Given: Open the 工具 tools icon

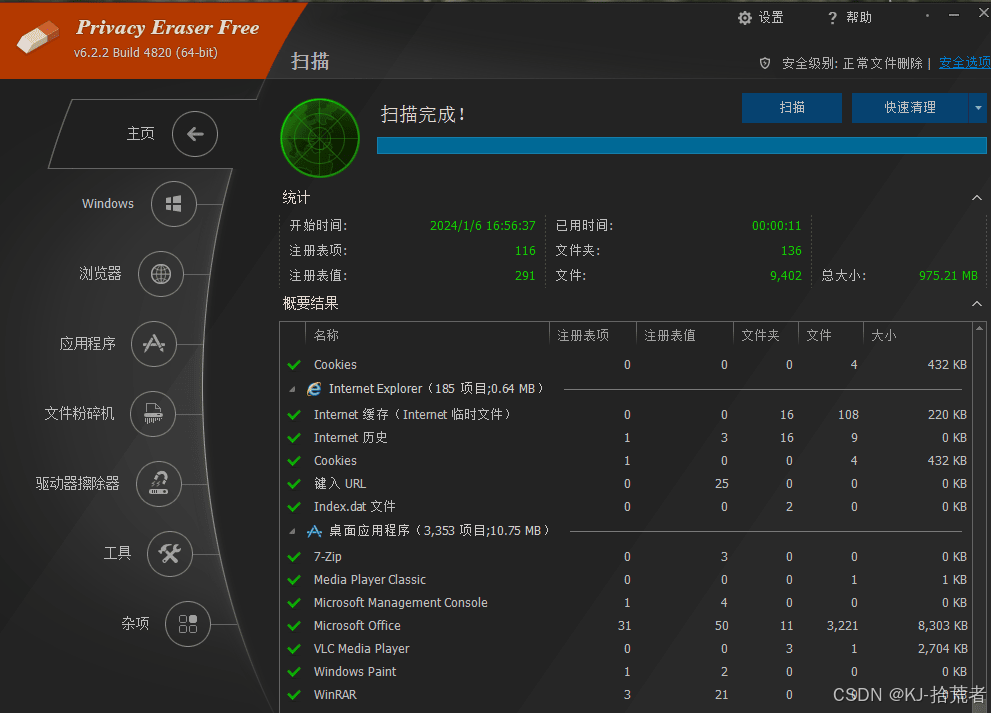Looking at the screenshot, I should 169,554.
